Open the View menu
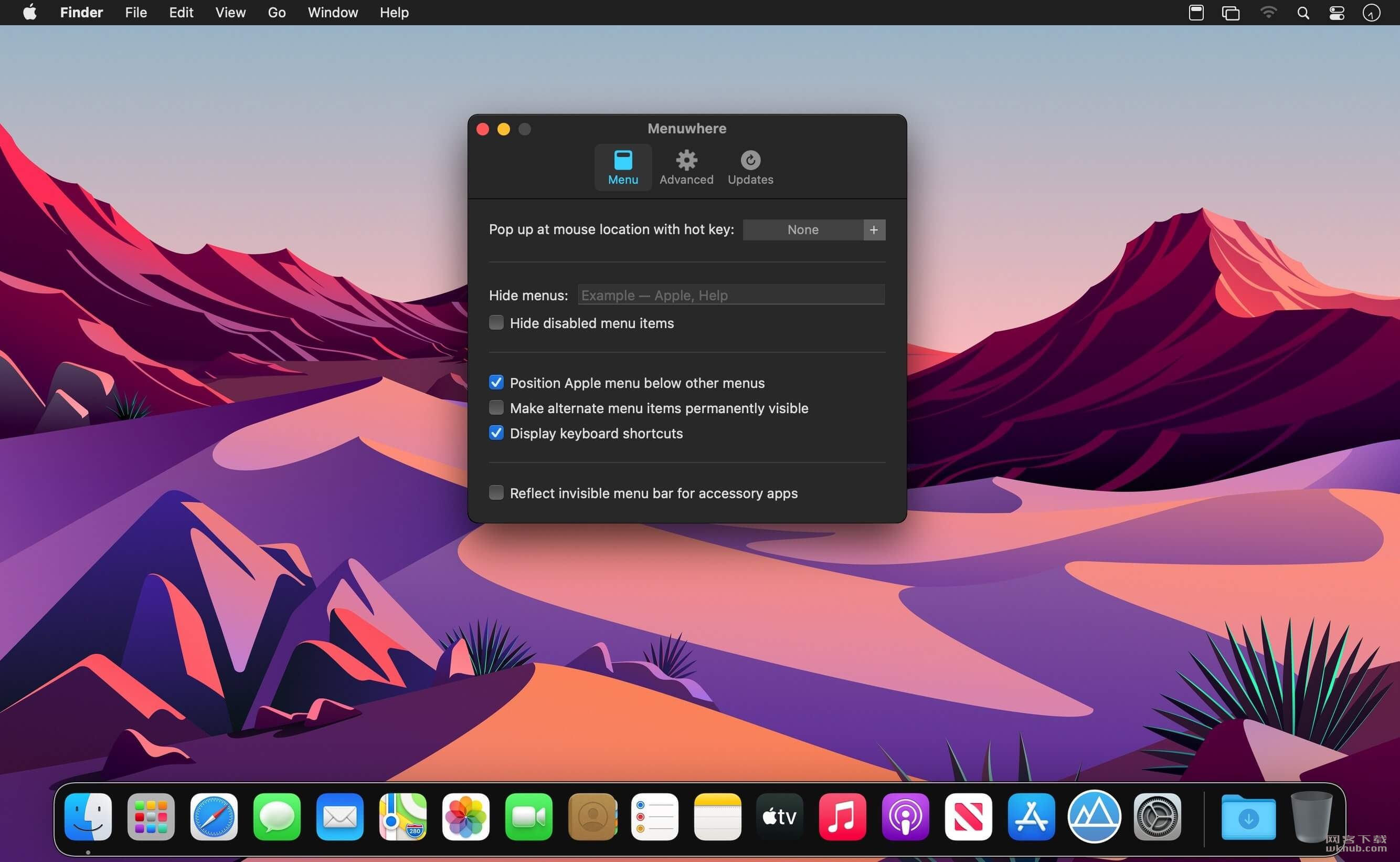 point(230,12)
